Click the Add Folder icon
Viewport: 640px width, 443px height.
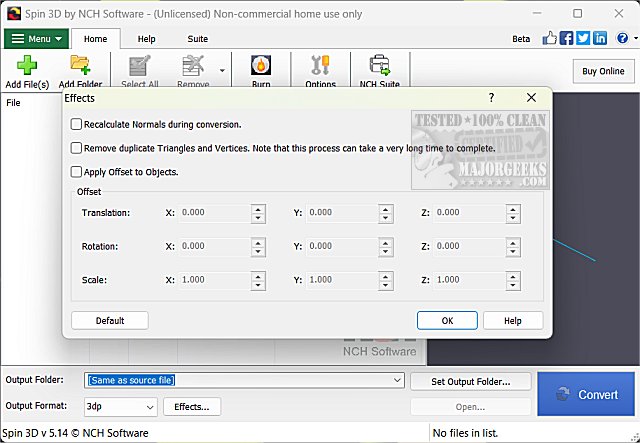[x=80, y=65]
